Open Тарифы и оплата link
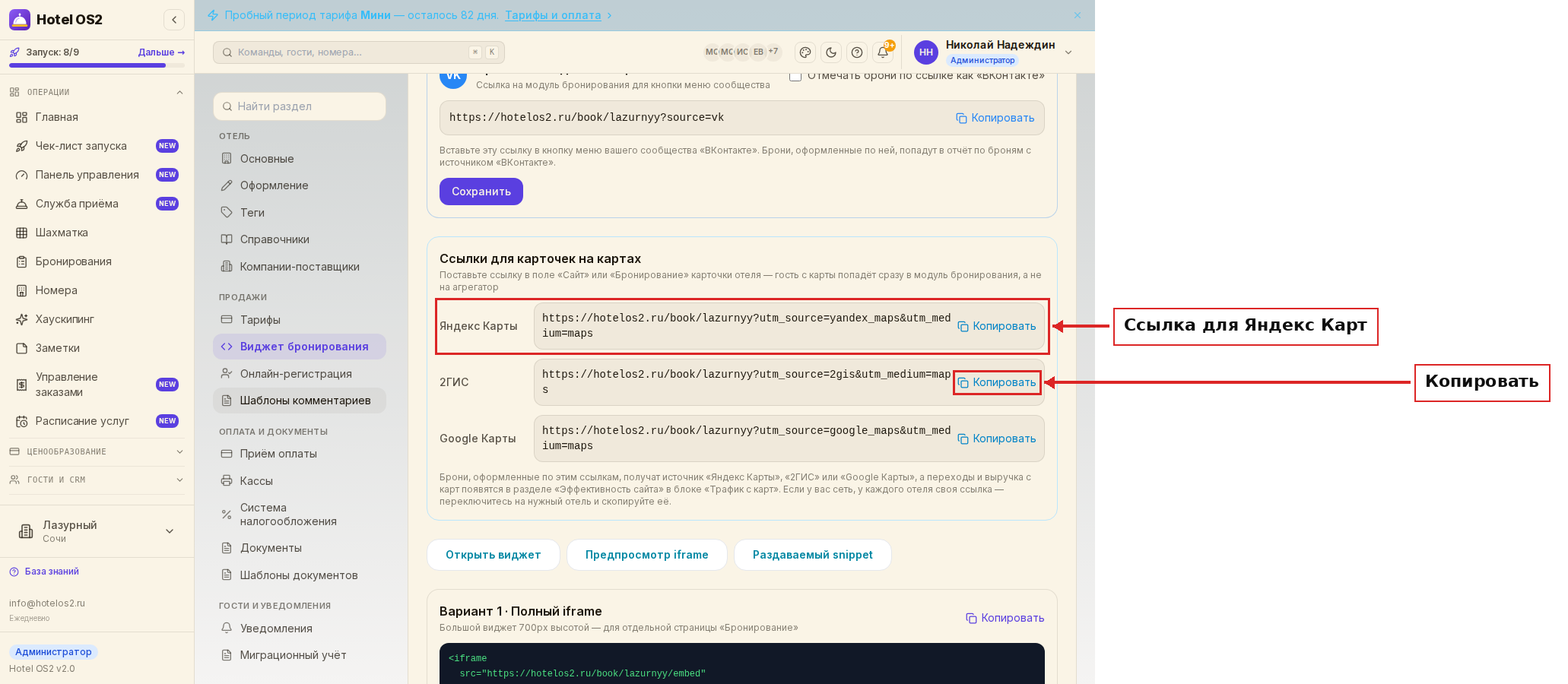This screenshot has height=684, width=1568. coord(553,15)
